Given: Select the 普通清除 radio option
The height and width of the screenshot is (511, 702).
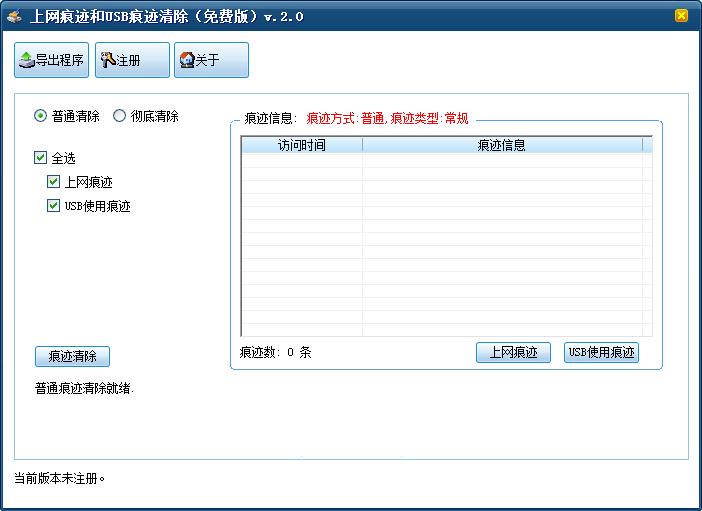Looking at the screenshot, I should (x=41, y=116).
